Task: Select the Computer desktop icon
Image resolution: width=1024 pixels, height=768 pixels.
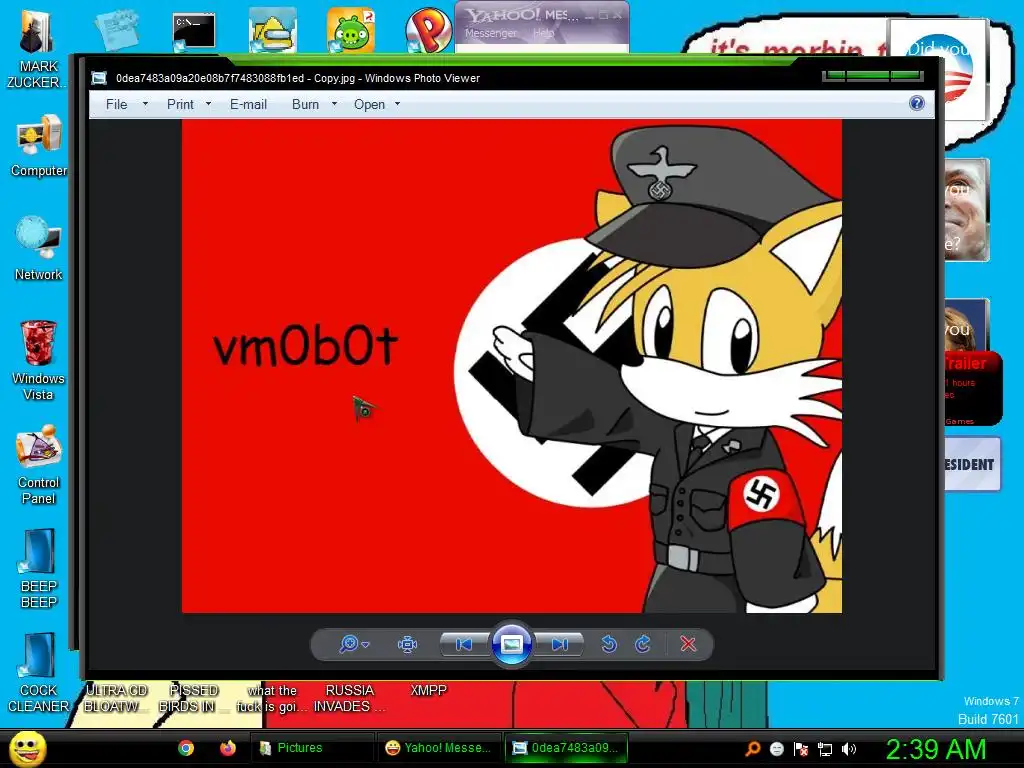Action: point(38,145)
